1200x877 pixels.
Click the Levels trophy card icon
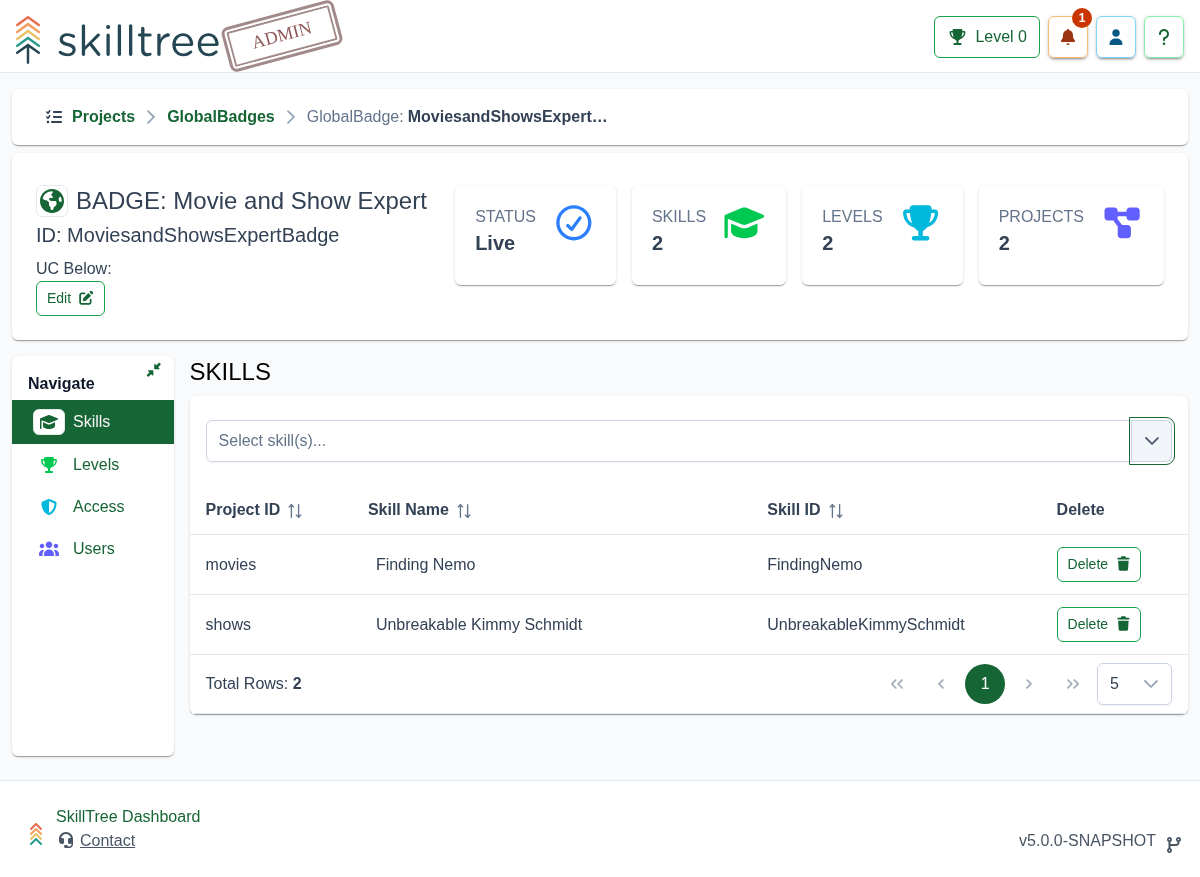pyautogui.click(x=920, y=223)
